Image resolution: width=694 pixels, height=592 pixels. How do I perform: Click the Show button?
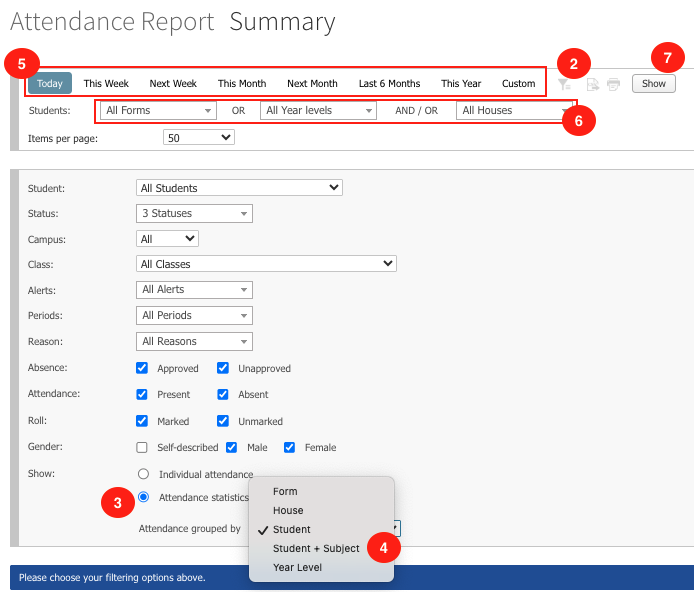coord(653,84)
